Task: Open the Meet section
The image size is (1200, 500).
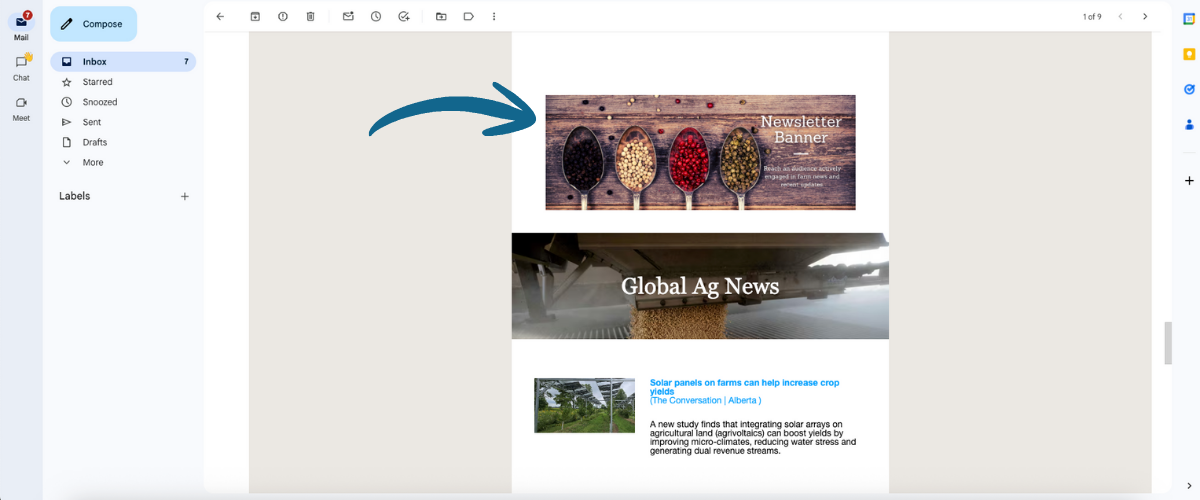Action: click(21, 107)
